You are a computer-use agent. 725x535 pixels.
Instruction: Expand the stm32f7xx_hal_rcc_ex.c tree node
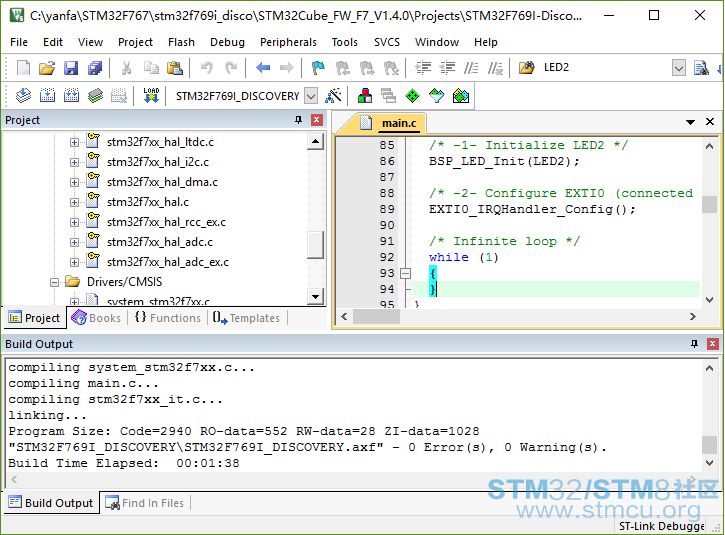[x=74, y=222]
